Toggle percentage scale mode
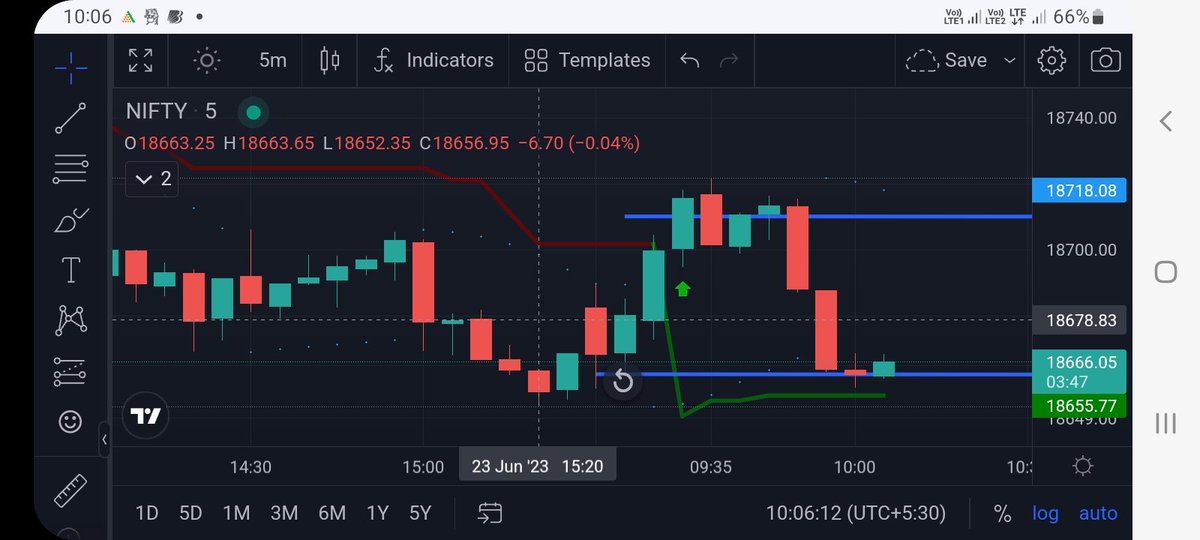 tap(1002, 513)
